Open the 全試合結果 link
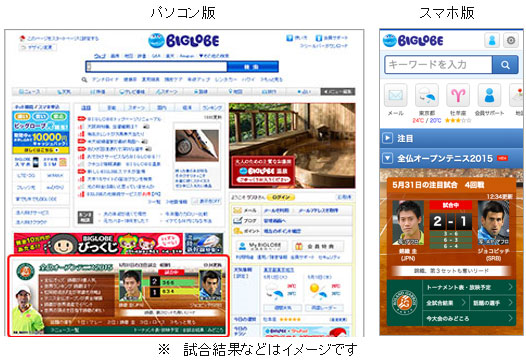526x363 pixels. point(445,303)
